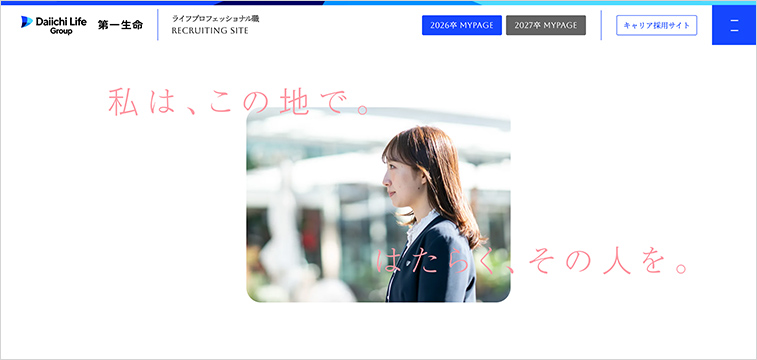757x360 pixels.
Task: Open the blue hamburger menu
Action: click(x=734, y=25)
